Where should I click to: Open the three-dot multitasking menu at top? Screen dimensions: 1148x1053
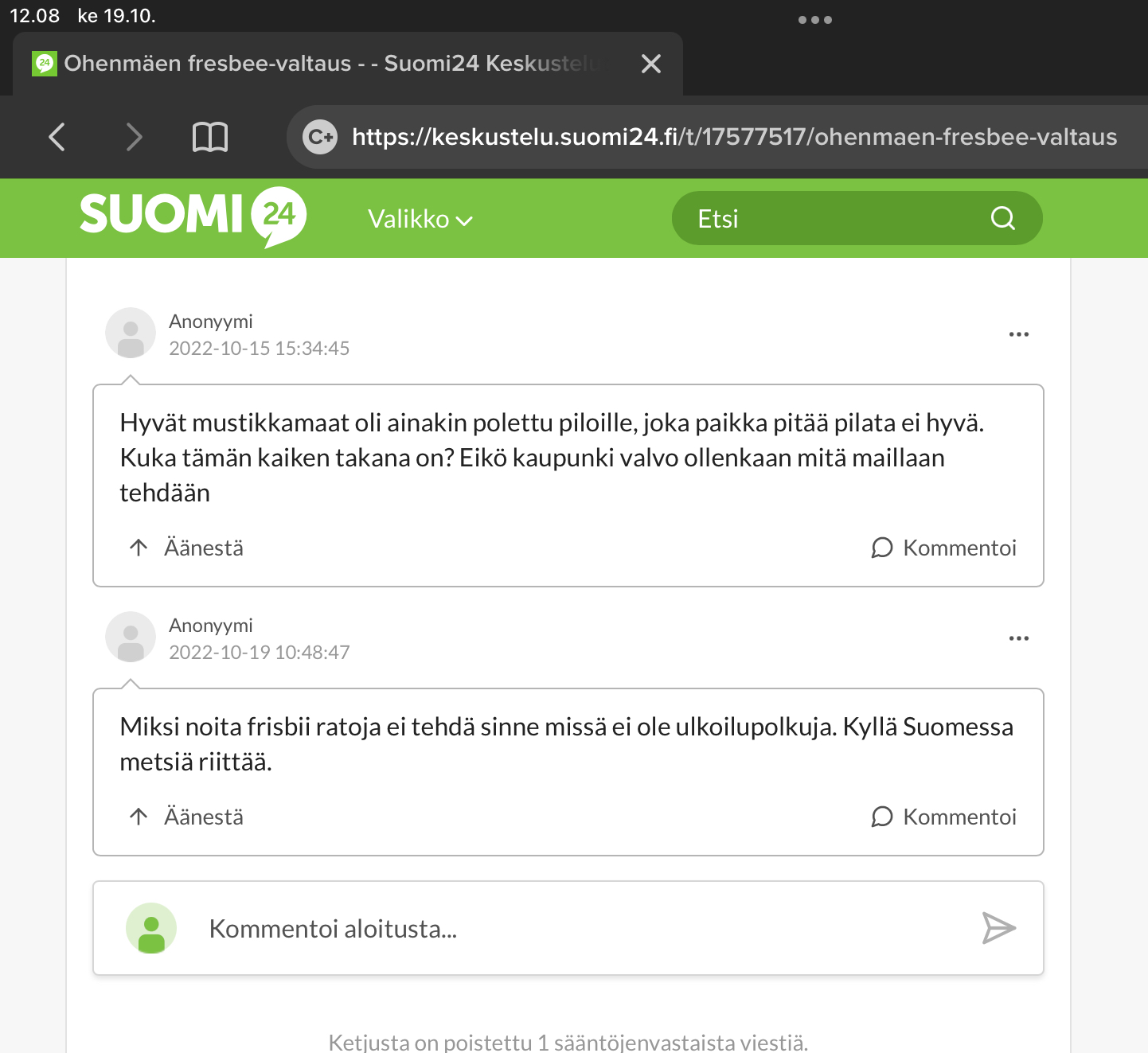point(814,20)
